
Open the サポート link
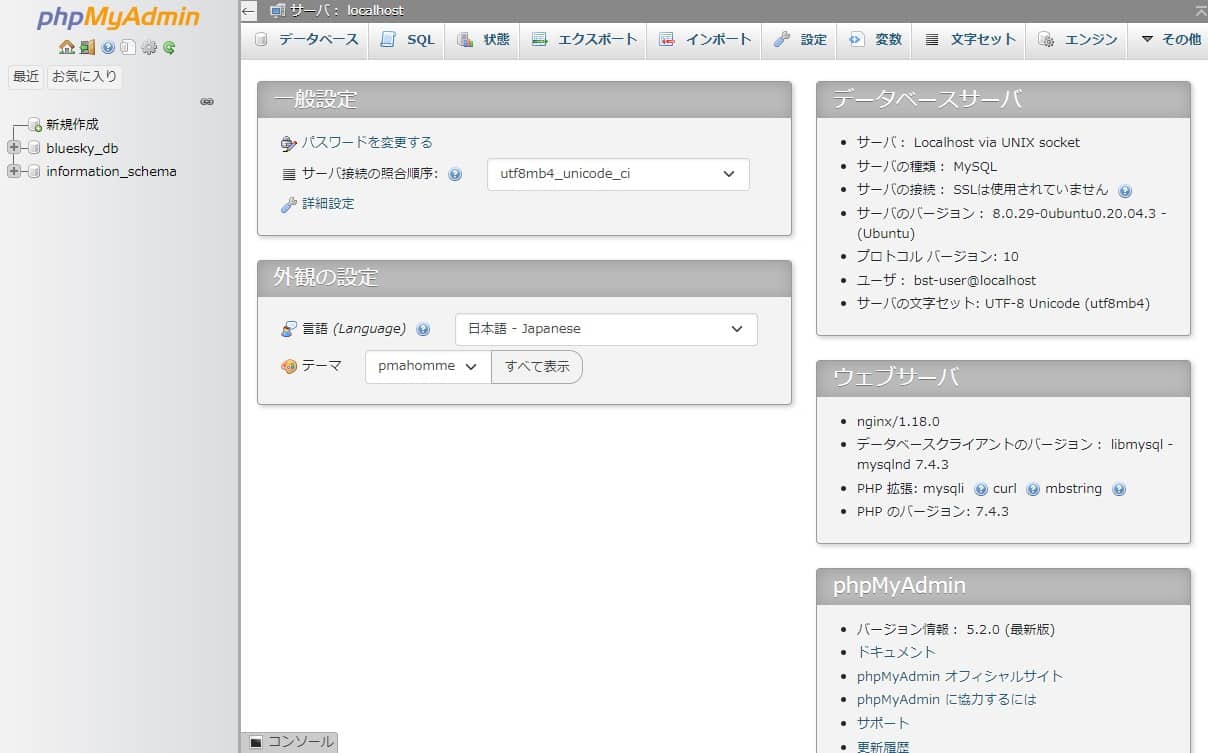(x=883, y=723)
